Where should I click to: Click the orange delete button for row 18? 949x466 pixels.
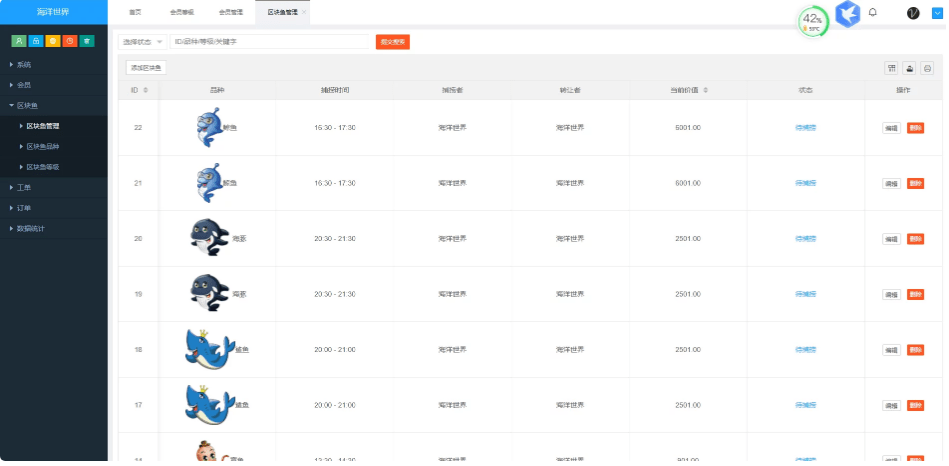pos(915,350)
